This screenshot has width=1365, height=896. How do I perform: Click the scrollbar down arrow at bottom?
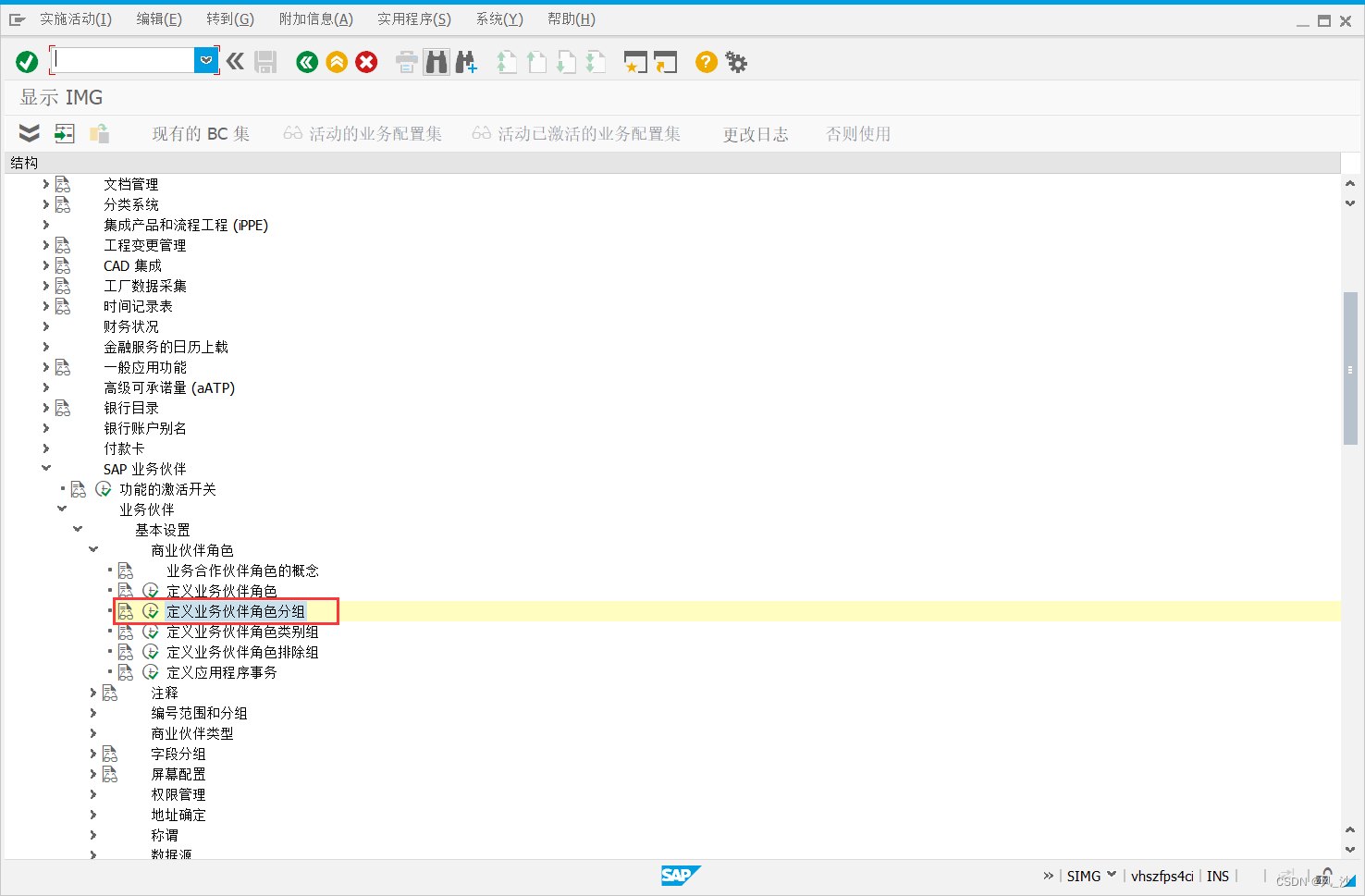[1350, 850]
